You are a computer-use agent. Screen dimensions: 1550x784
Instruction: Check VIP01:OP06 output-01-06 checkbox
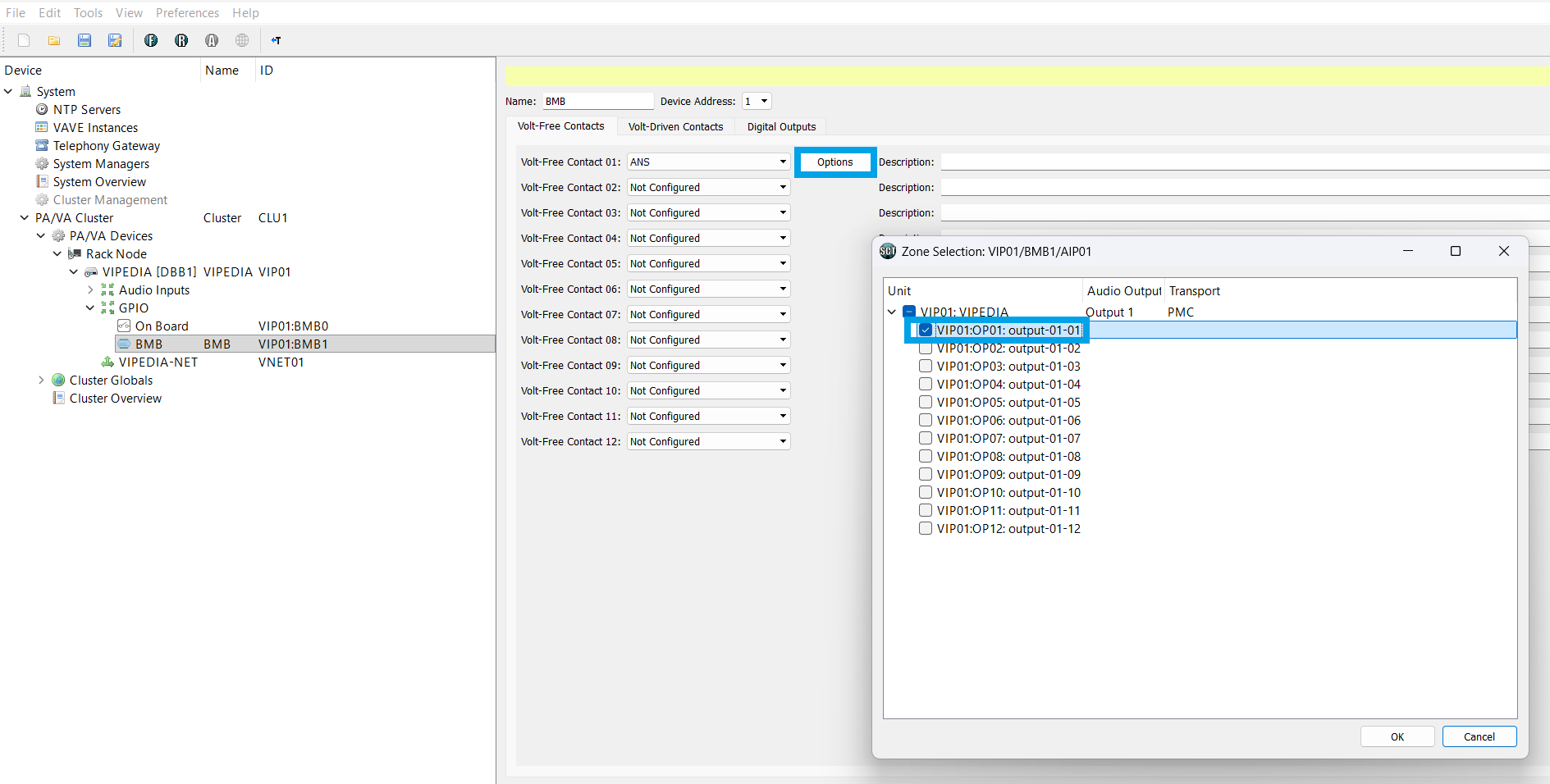pyautogui.click(x=926, y=420)
